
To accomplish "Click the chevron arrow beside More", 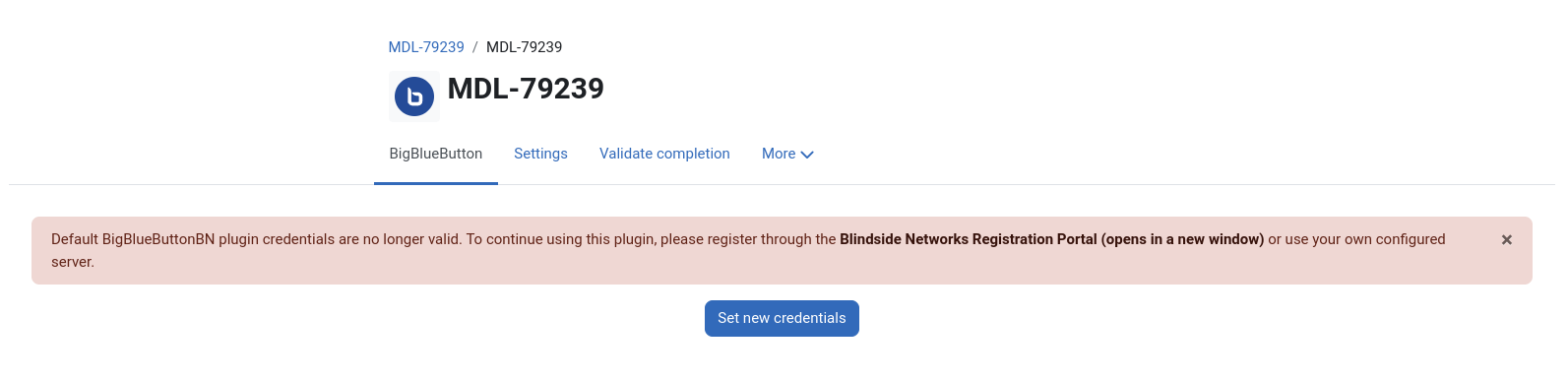I will coord(807,155).
